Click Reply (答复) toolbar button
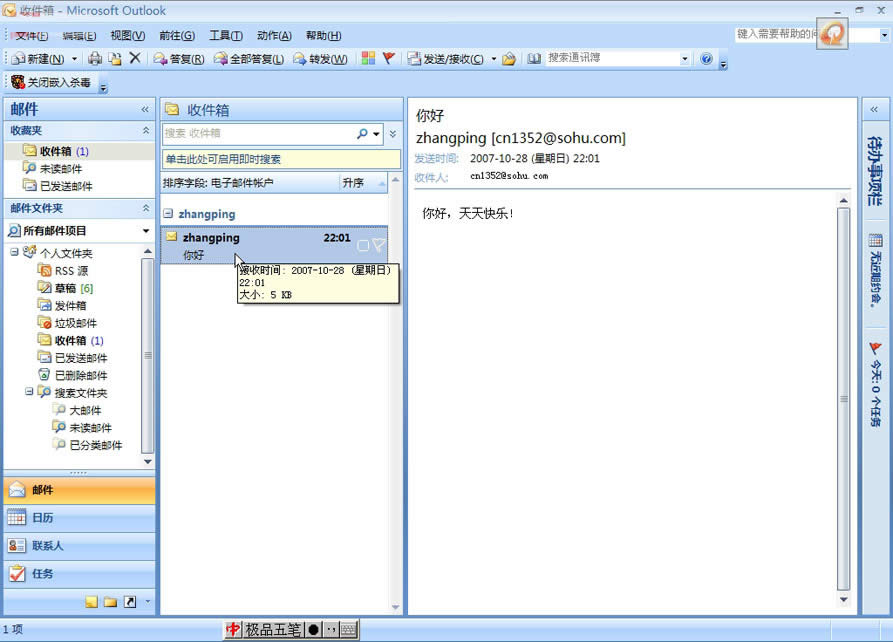Screen dimensions: 893x642 click(179, 59)
